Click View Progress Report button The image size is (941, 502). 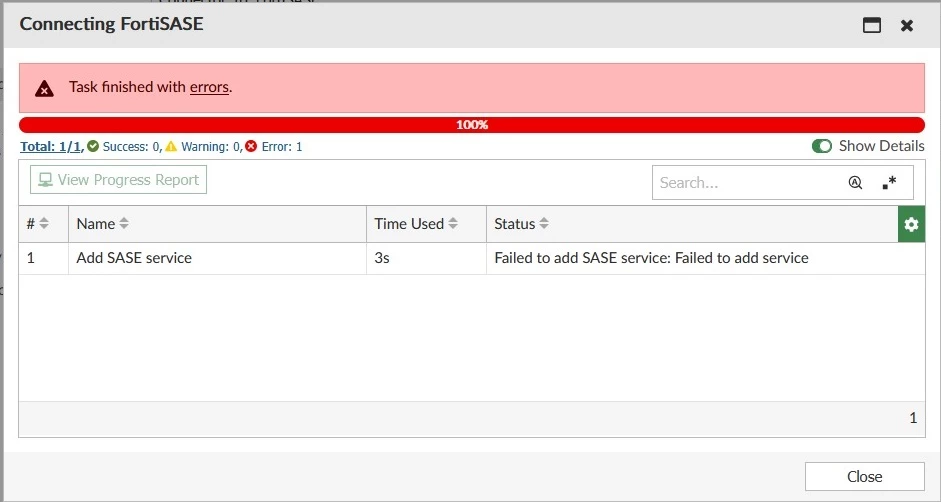coord(118,180)
